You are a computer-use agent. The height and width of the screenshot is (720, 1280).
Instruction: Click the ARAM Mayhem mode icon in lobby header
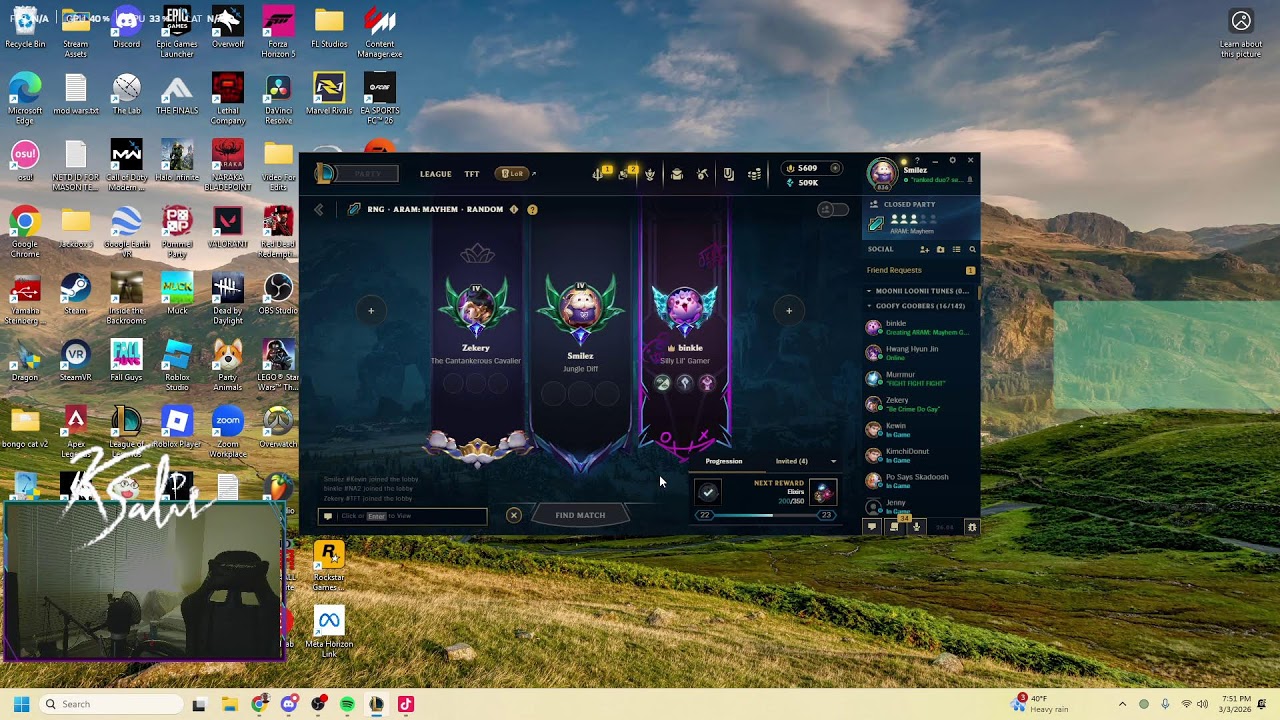[354, 210]
